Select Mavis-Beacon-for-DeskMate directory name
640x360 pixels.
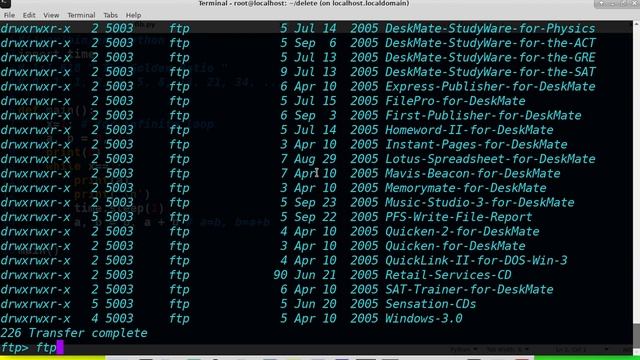pos(473,173)
